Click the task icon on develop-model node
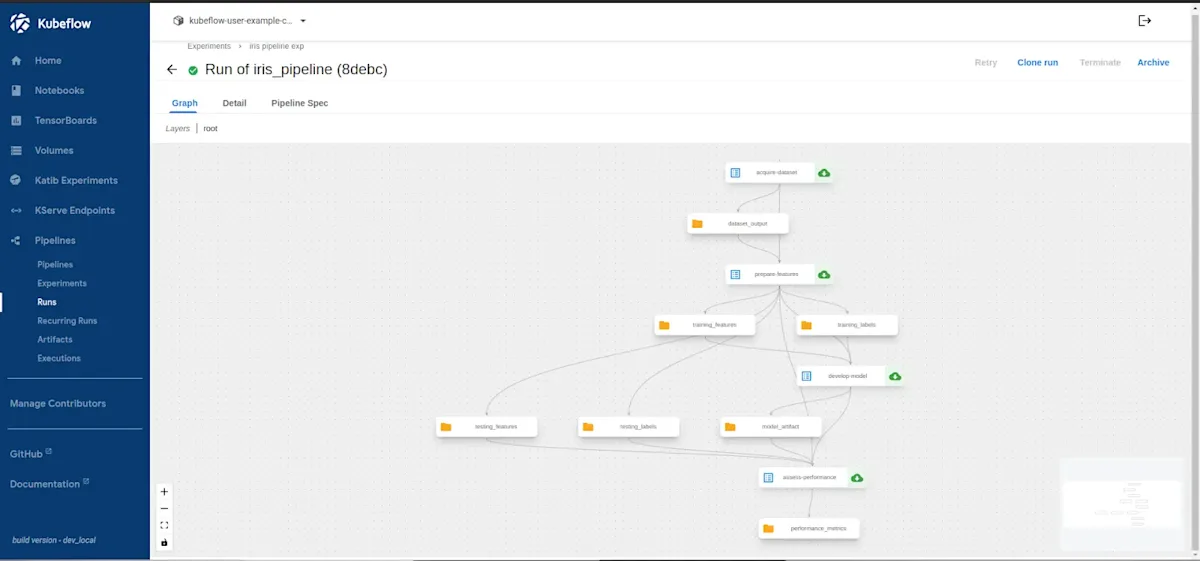The image size is (1200, 561). (806, 376)
